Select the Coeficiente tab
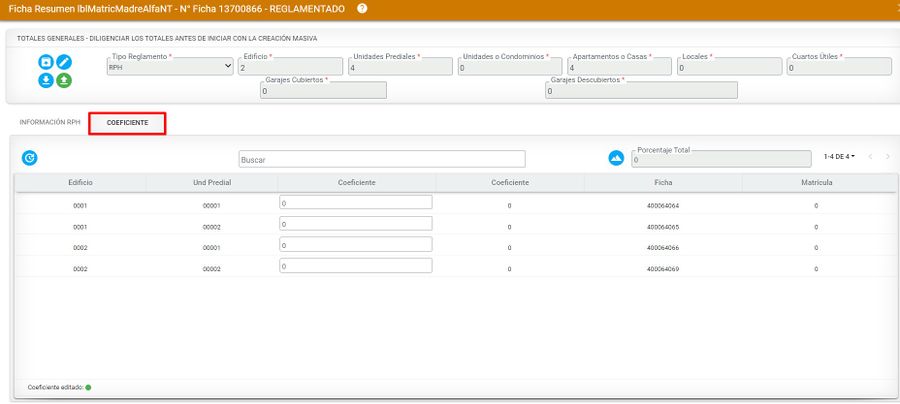This screenshot has height=404, width=900. [x=127, y=123]
